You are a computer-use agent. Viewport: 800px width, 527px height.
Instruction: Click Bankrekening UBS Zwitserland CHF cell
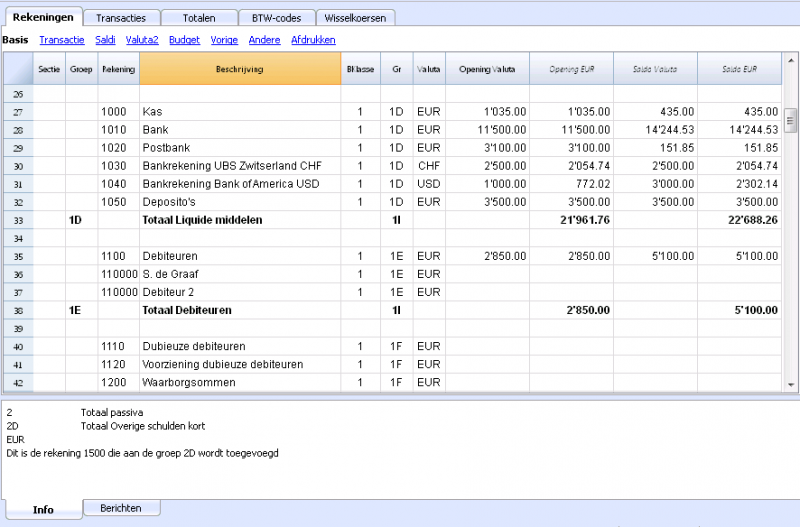[240, 166]
